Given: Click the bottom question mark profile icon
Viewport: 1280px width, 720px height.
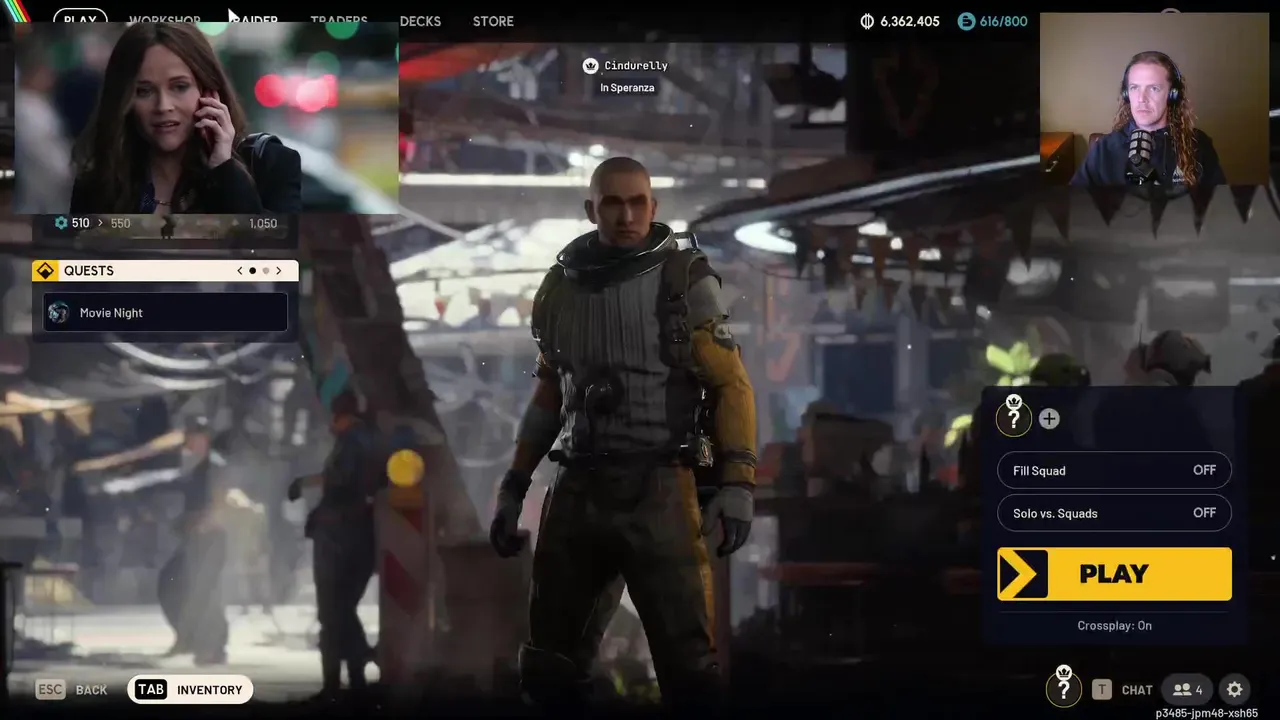Looking at the screenshot, I should tap(1064, 687).
